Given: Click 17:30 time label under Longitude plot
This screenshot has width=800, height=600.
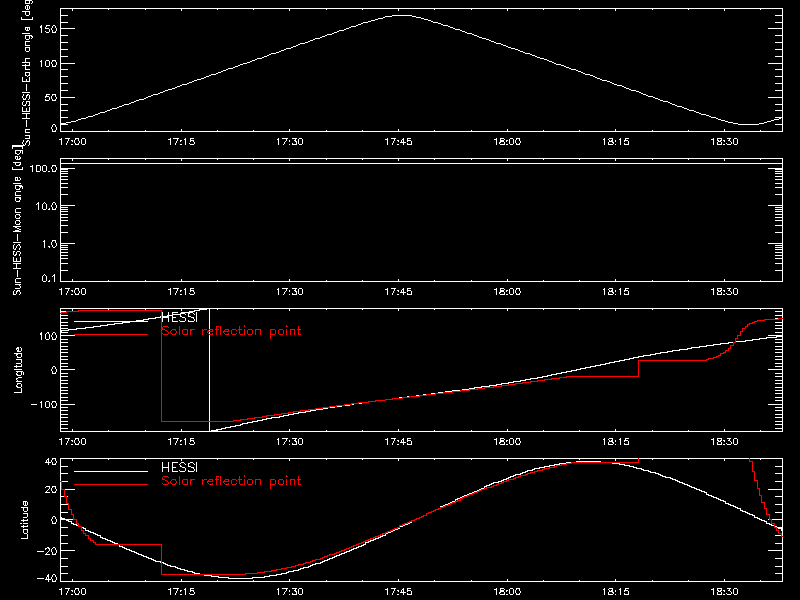Looking at the screenshot, I should [x=290, y=441].
